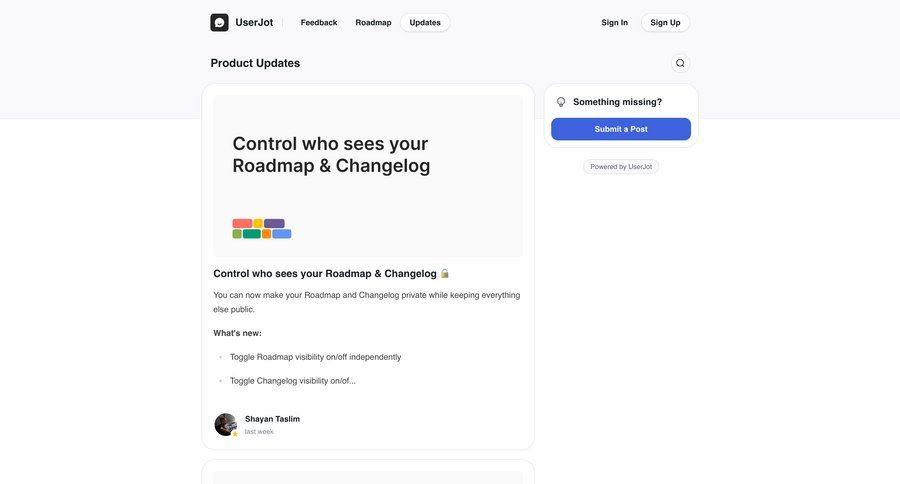This screenshot has height=484, width=900.
Task: Click the UserJot chat bubble logo icon
Action: coord(219,22)
